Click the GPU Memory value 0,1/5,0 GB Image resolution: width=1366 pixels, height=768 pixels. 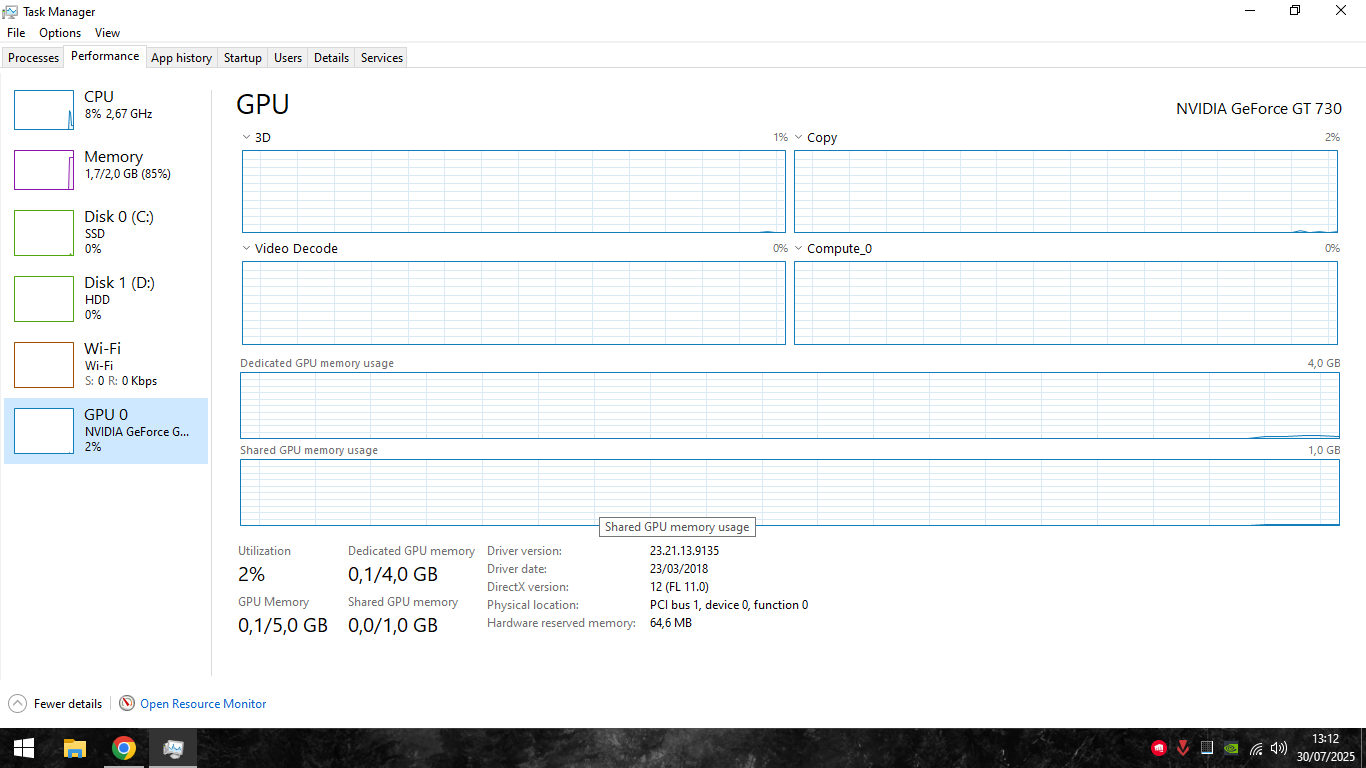click(283, 626)
